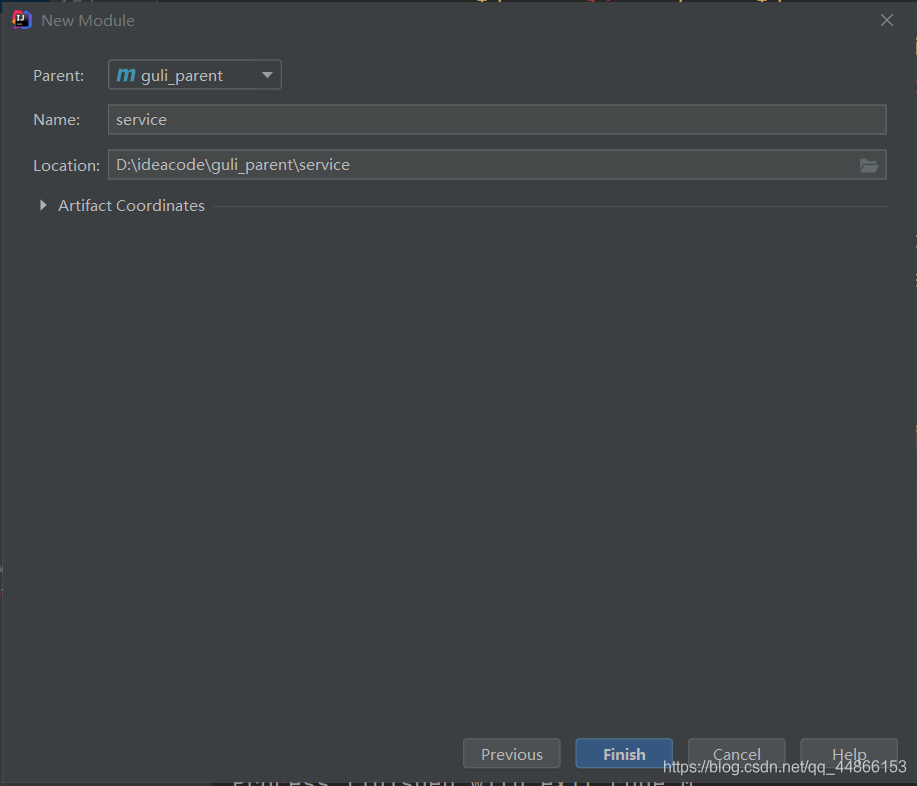This screenshot has height=786, width=917.
Task: Click the IntelliJ IDEA logo icon
Action: 21,20
